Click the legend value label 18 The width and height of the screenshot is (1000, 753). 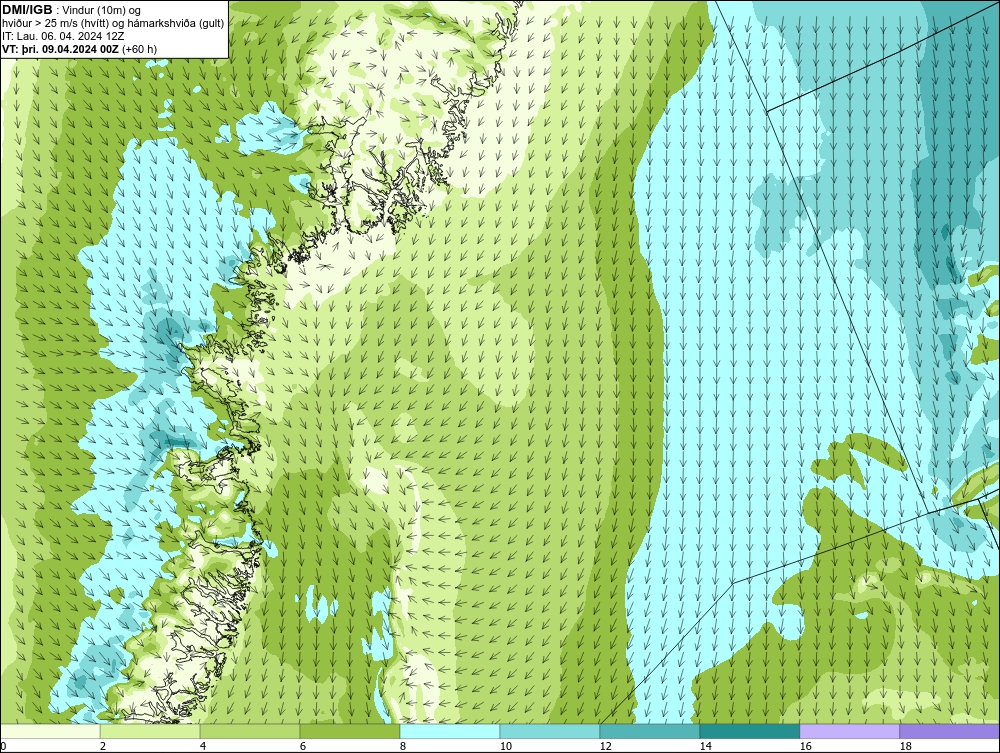click(x=905, y=746)
